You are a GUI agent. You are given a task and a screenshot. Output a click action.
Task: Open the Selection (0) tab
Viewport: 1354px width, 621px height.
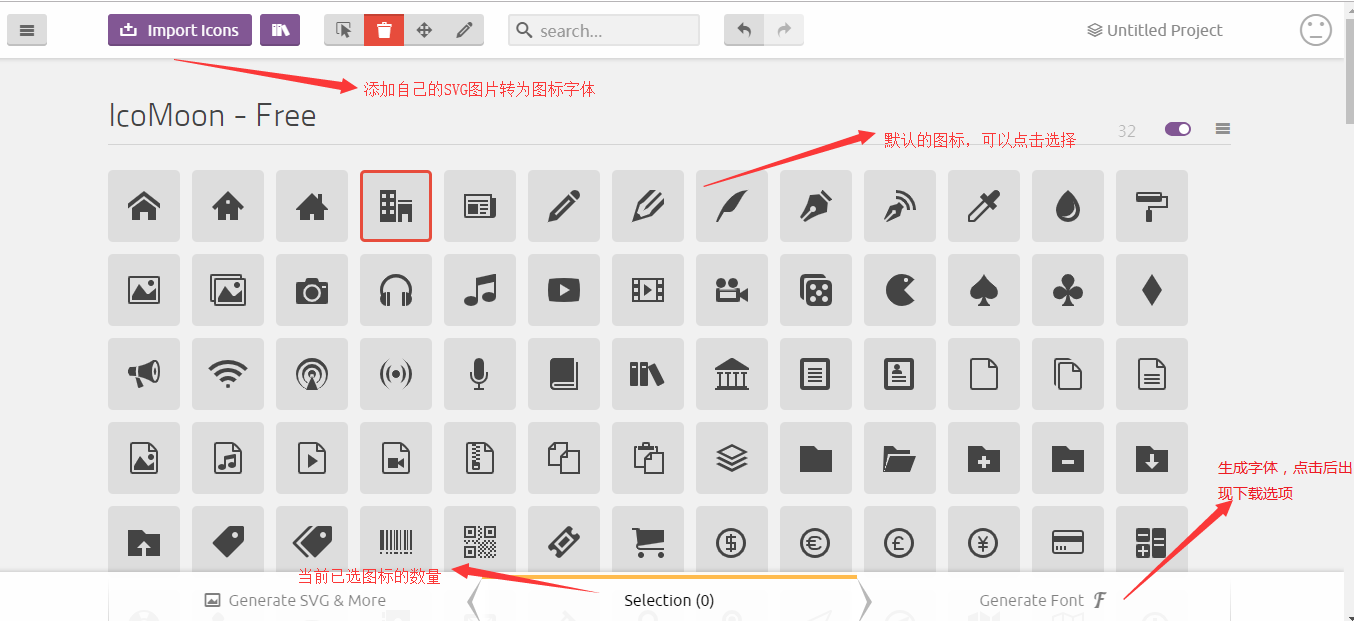coord(669,600)
